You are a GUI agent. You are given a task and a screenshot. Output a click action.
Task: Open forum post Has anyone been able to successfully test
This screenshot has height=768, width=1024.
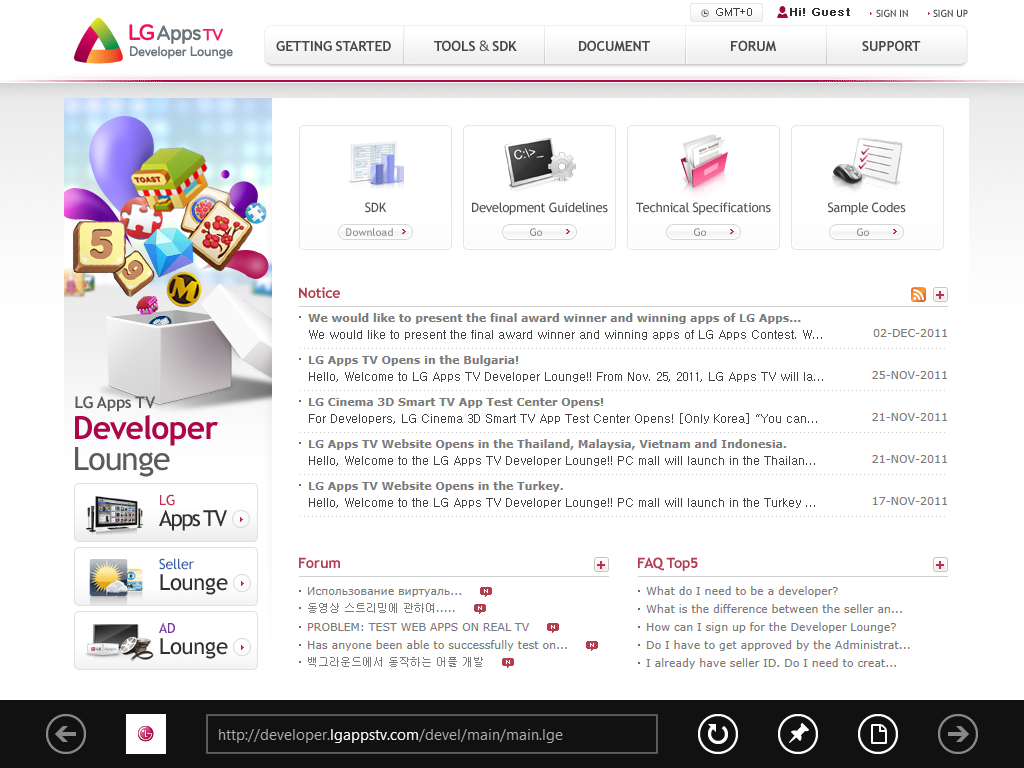click(438, 645)
